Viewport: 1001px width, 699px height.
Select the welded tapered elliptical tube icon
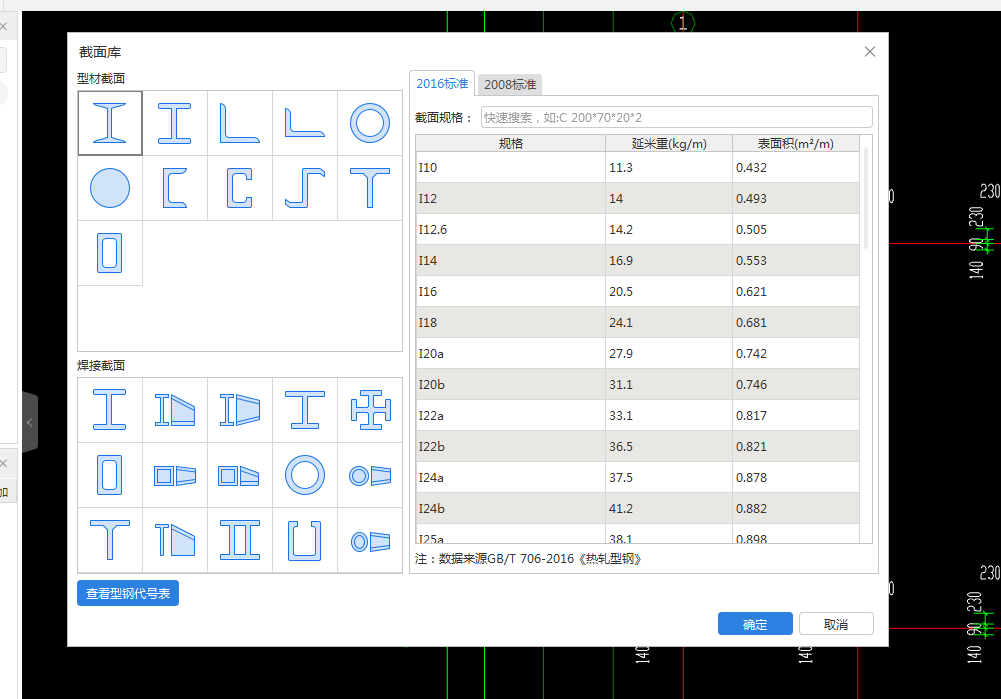[370, 540]
